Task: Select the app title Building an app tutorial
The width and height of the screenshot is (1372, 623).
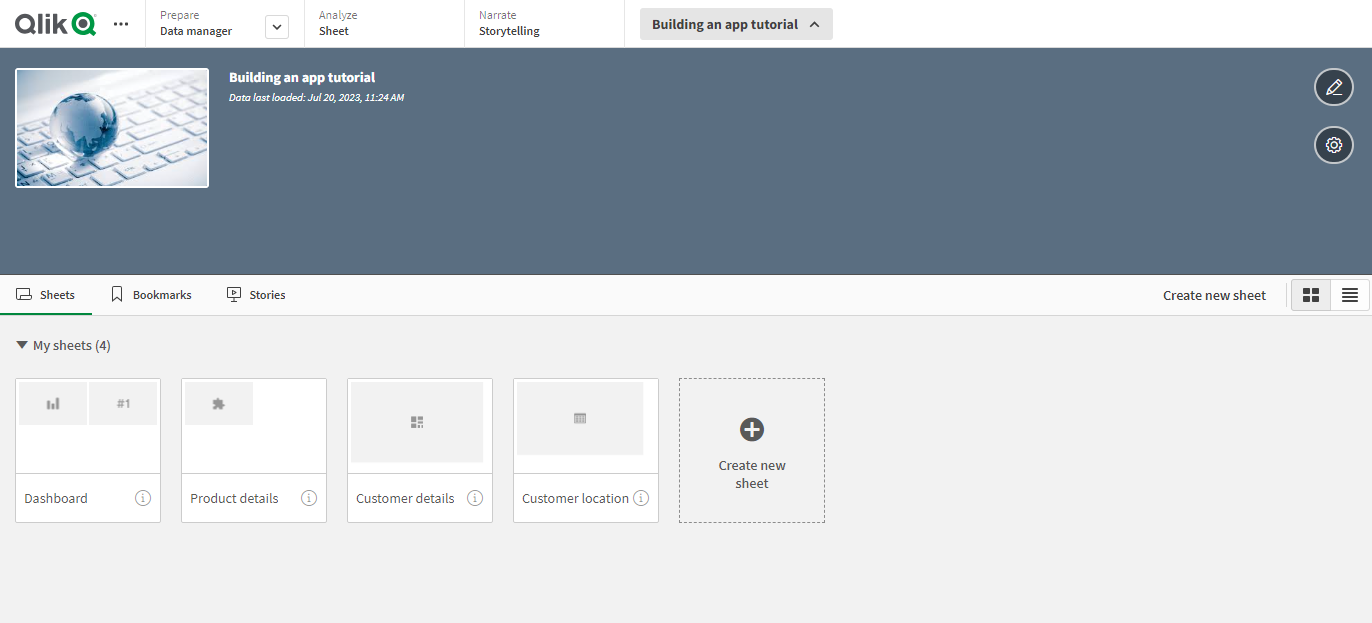Action: point(302,77)
